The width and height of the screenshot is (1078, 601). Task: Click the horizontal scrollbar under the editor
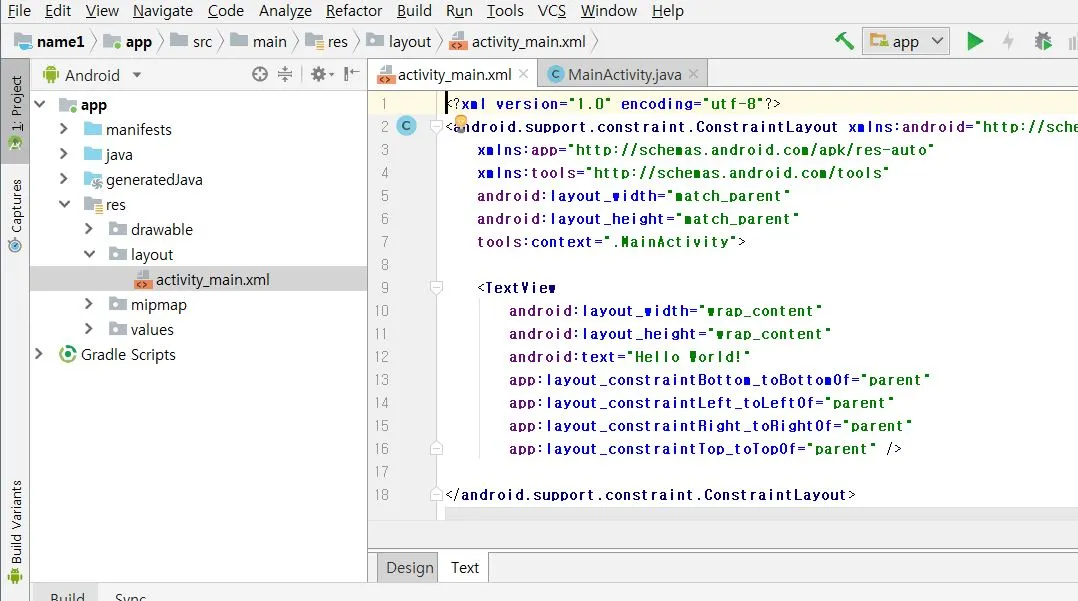[x=761, y=514]
